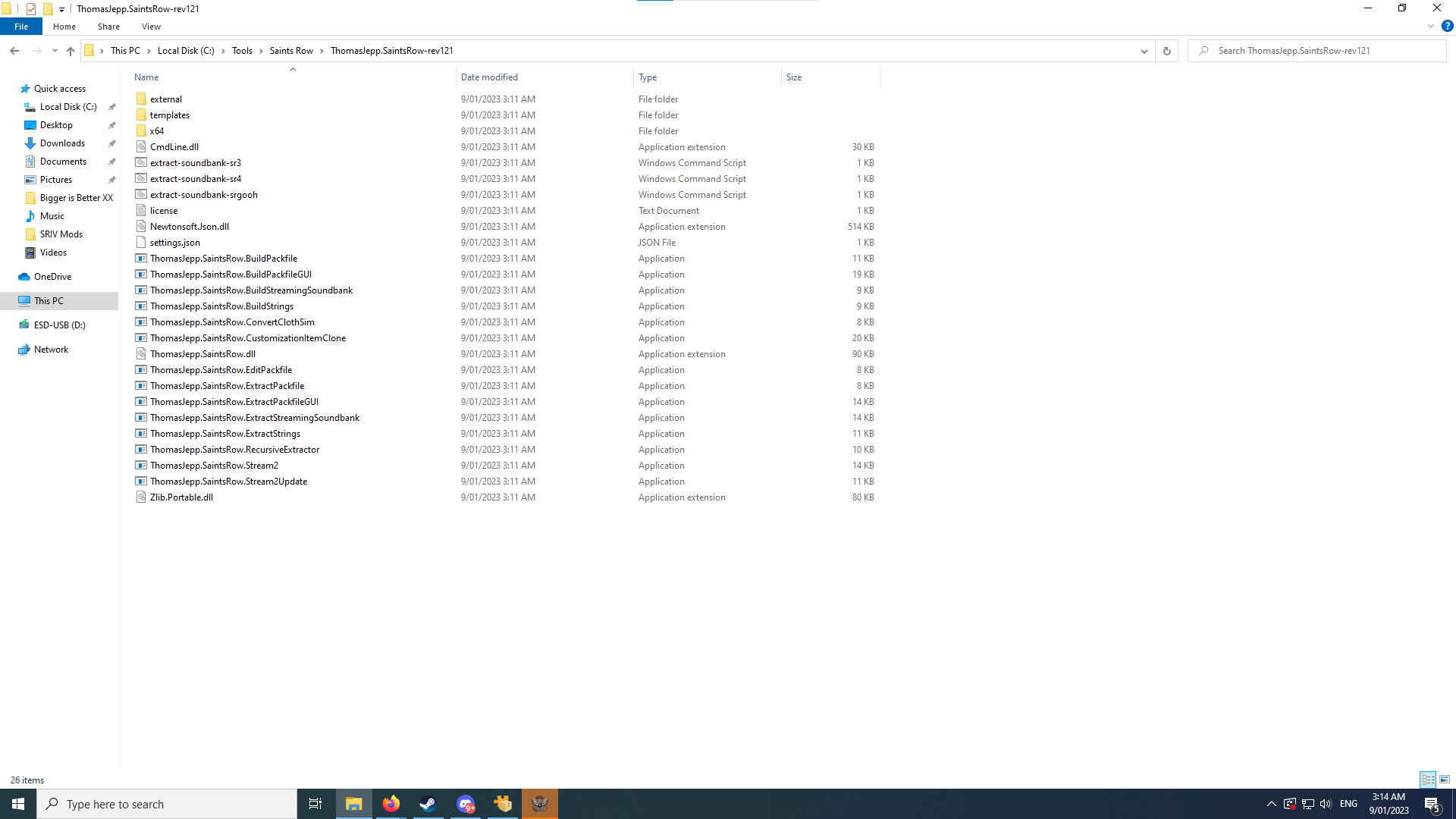1456x819 pixels.
Task: Open Documents in navigation pane
Action: [x=63, y=162]
